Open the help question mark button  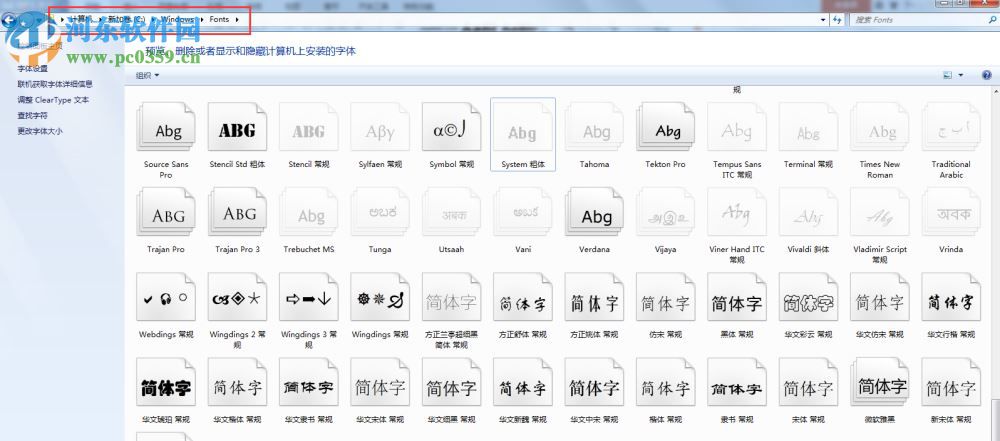coord(987,75)
